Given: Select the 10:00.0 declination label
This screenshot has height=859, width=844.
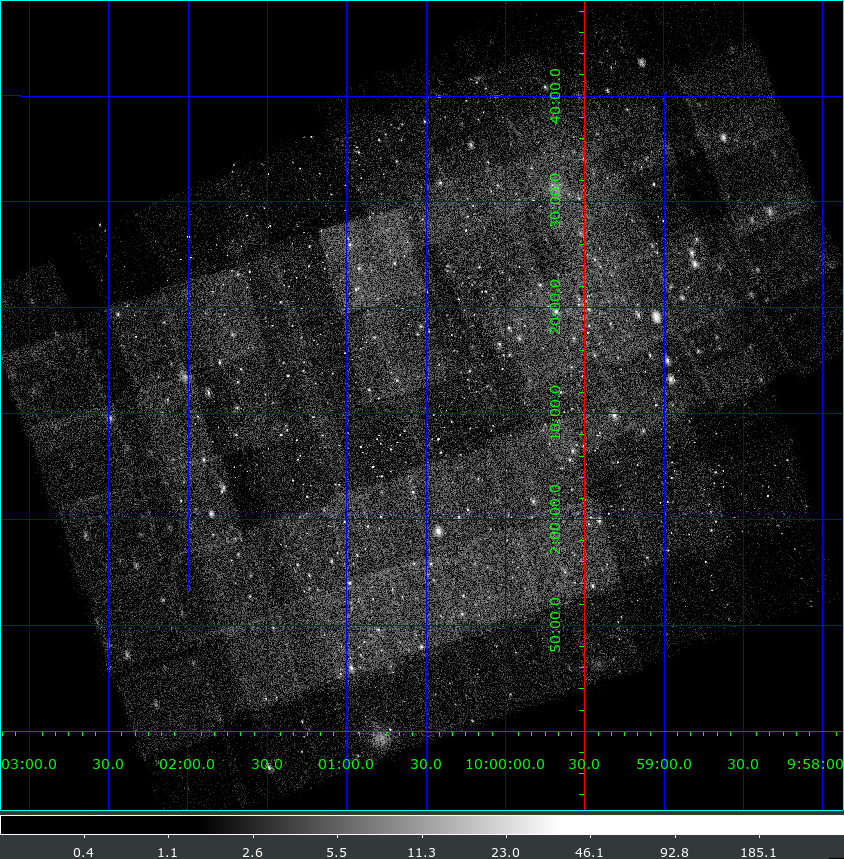Looking at the screenshot, I should coord(556,413).
